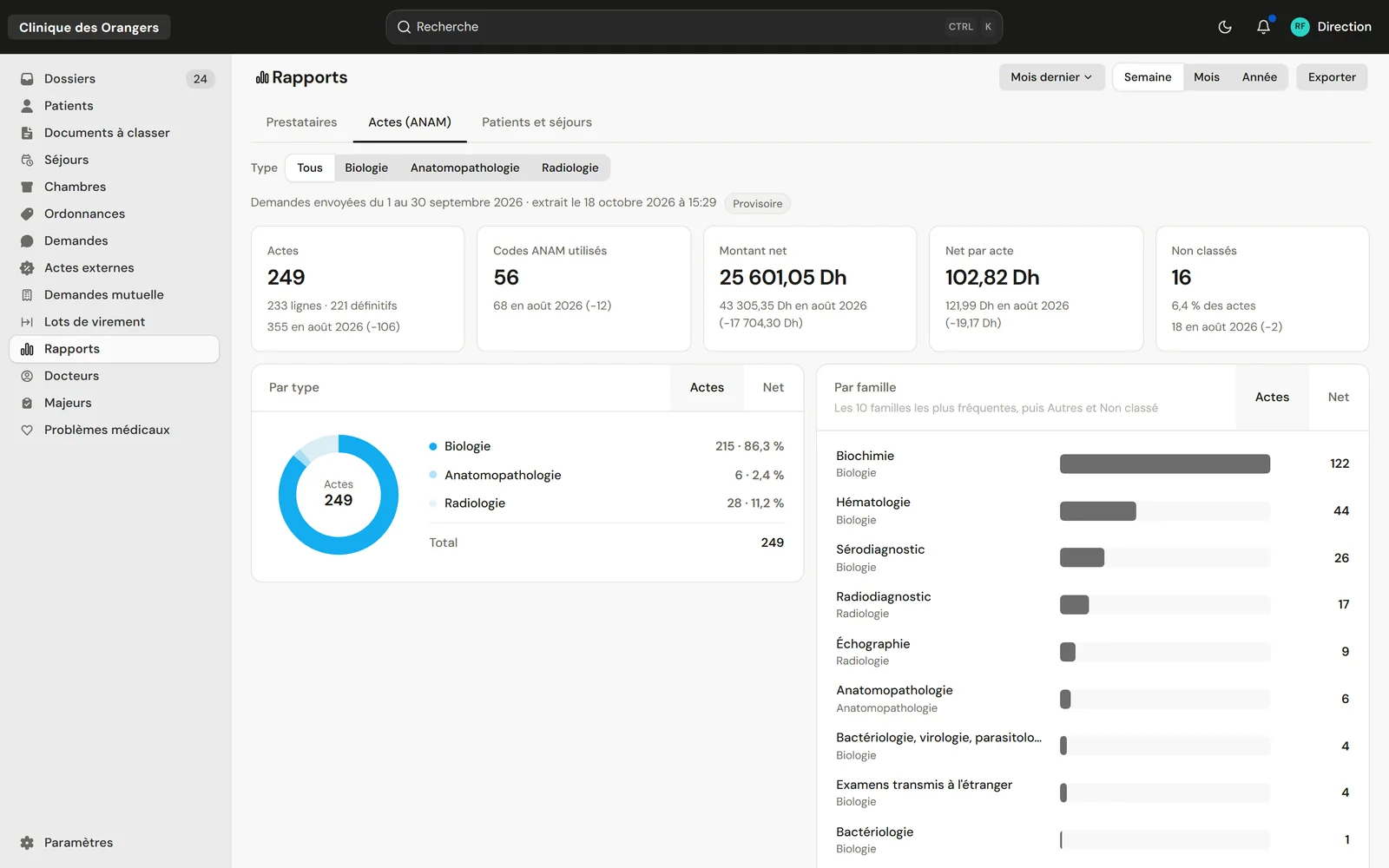Click the Actes externes icon

tap(27, 267)
